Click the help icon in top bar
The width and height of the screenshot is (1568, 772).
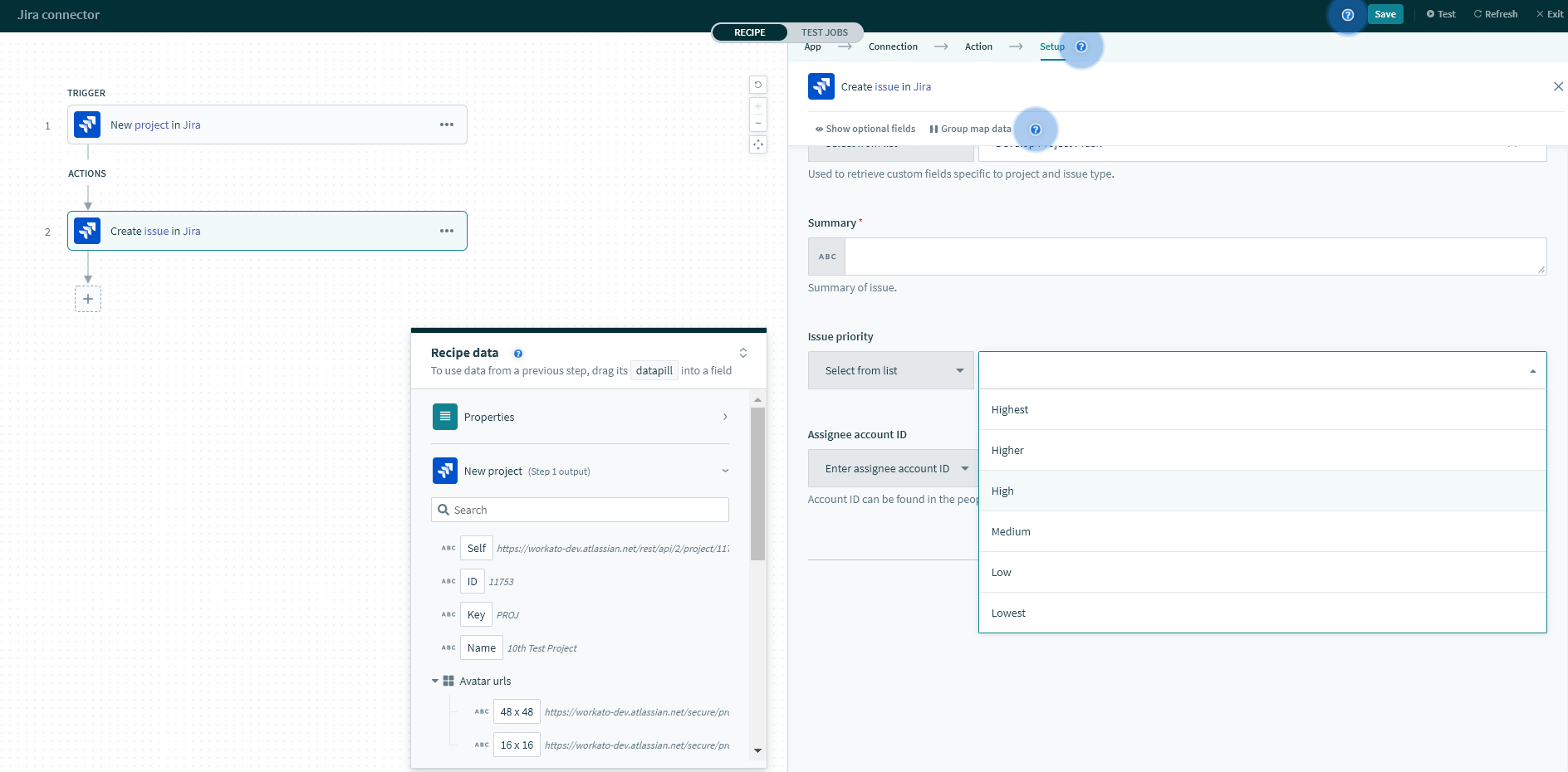[x=1347, y=14]
